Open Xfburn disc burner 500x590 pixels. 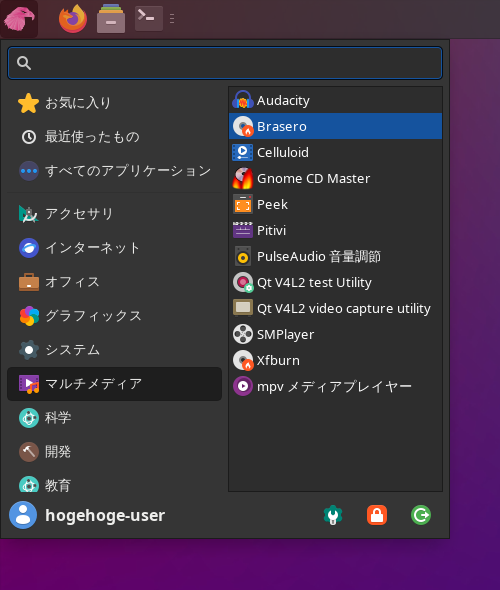click(x=335, y=360)
